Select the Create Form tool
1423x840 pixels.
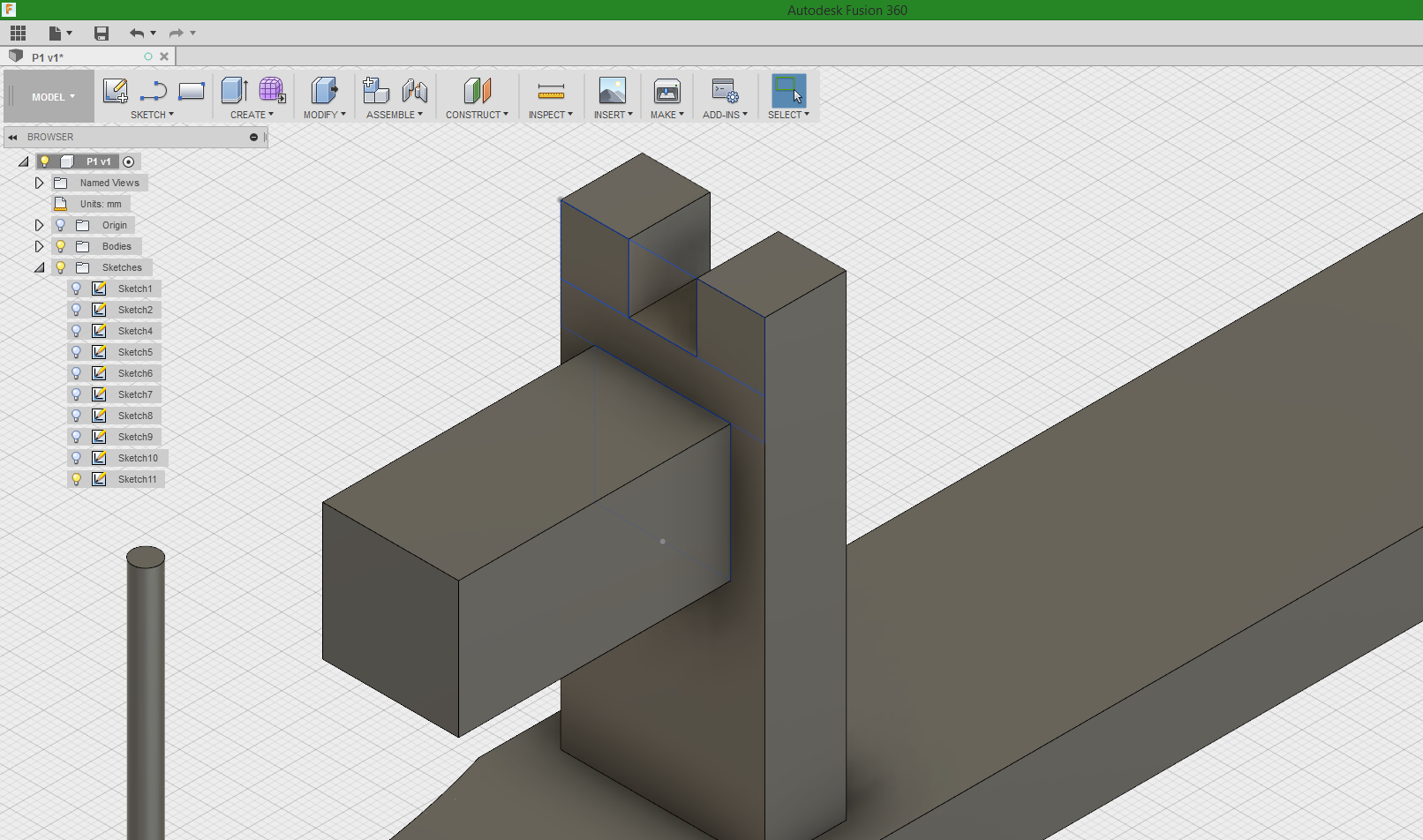pos(272,91)
